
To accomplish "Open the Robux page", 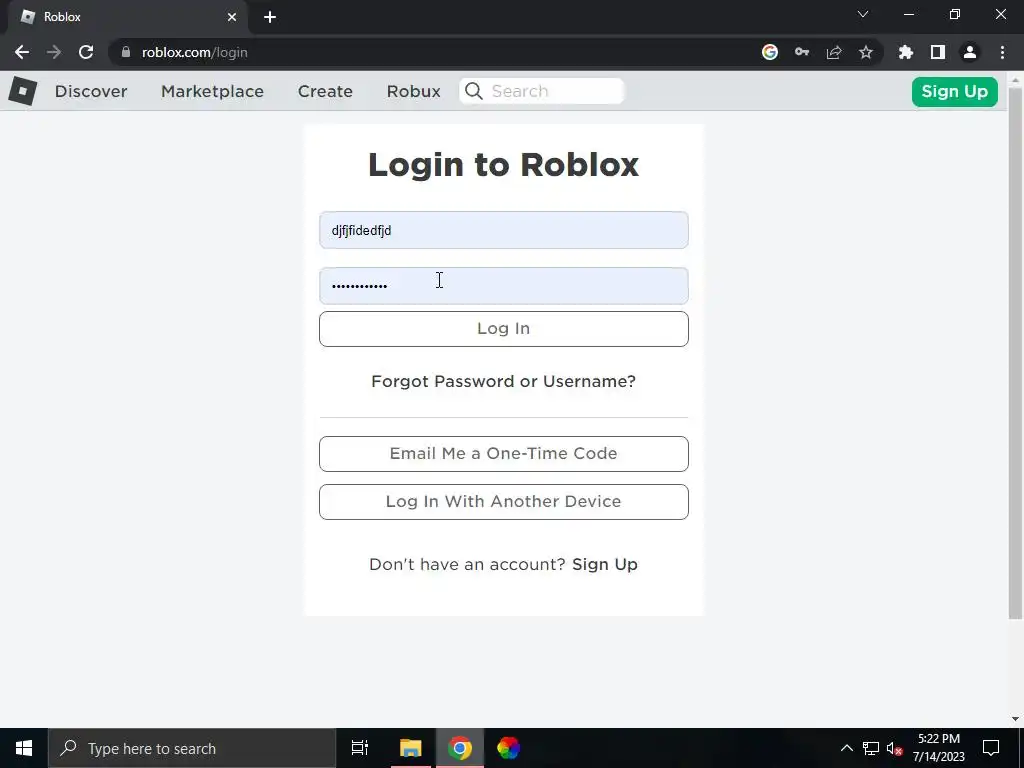I will point(413,91).
